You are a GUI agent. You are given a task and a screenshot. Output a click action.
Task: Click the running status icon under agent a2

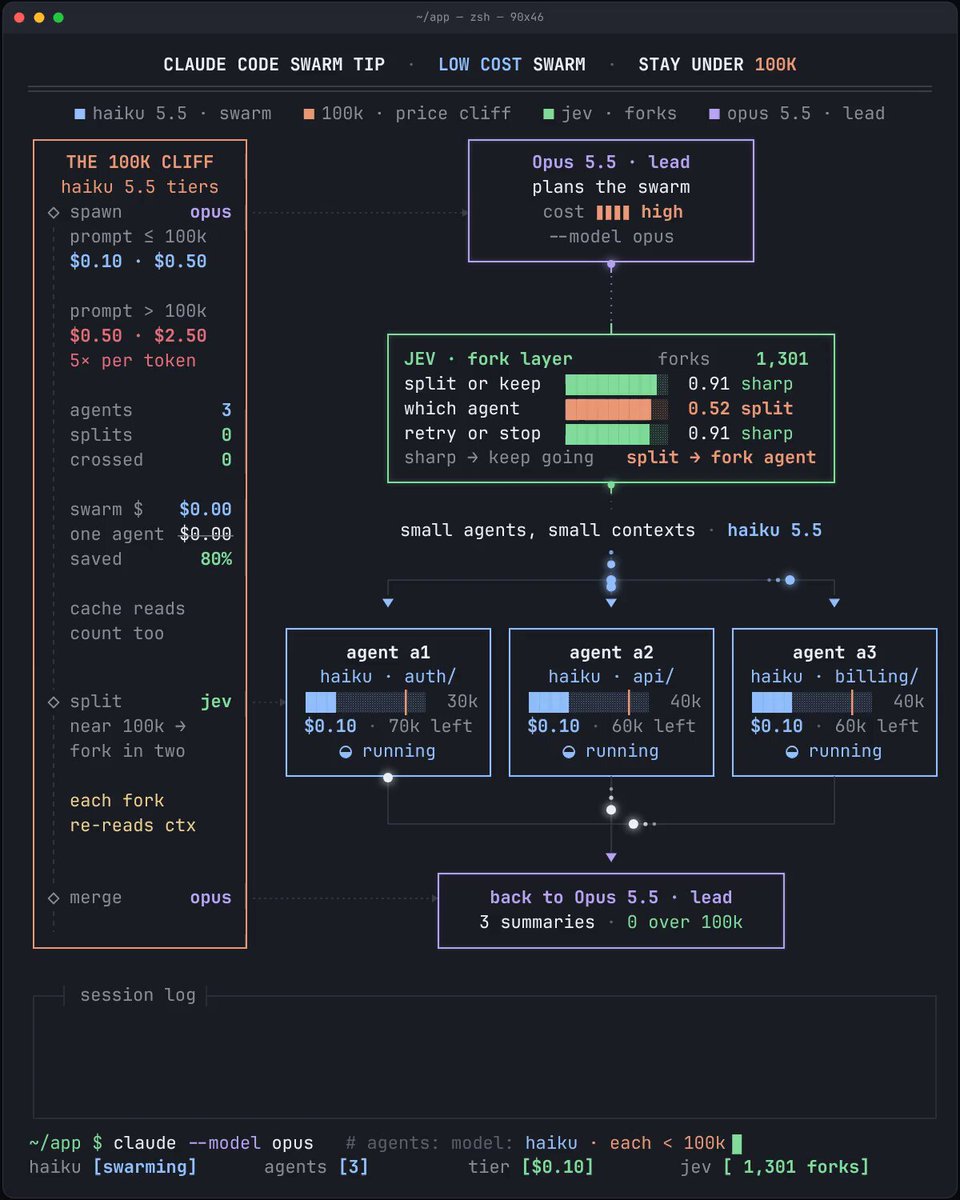point(569,752)
